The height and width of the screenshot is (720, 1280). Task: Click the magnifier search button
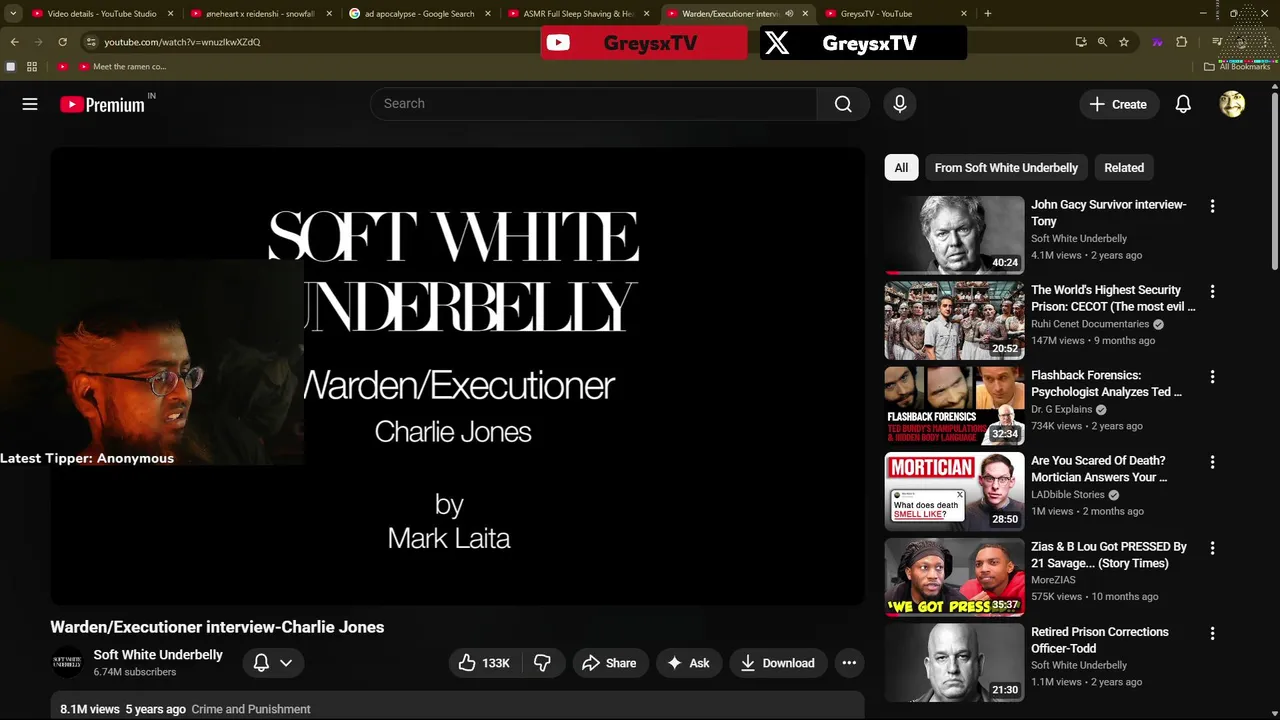pyautogui.click(x=843, y=104)
